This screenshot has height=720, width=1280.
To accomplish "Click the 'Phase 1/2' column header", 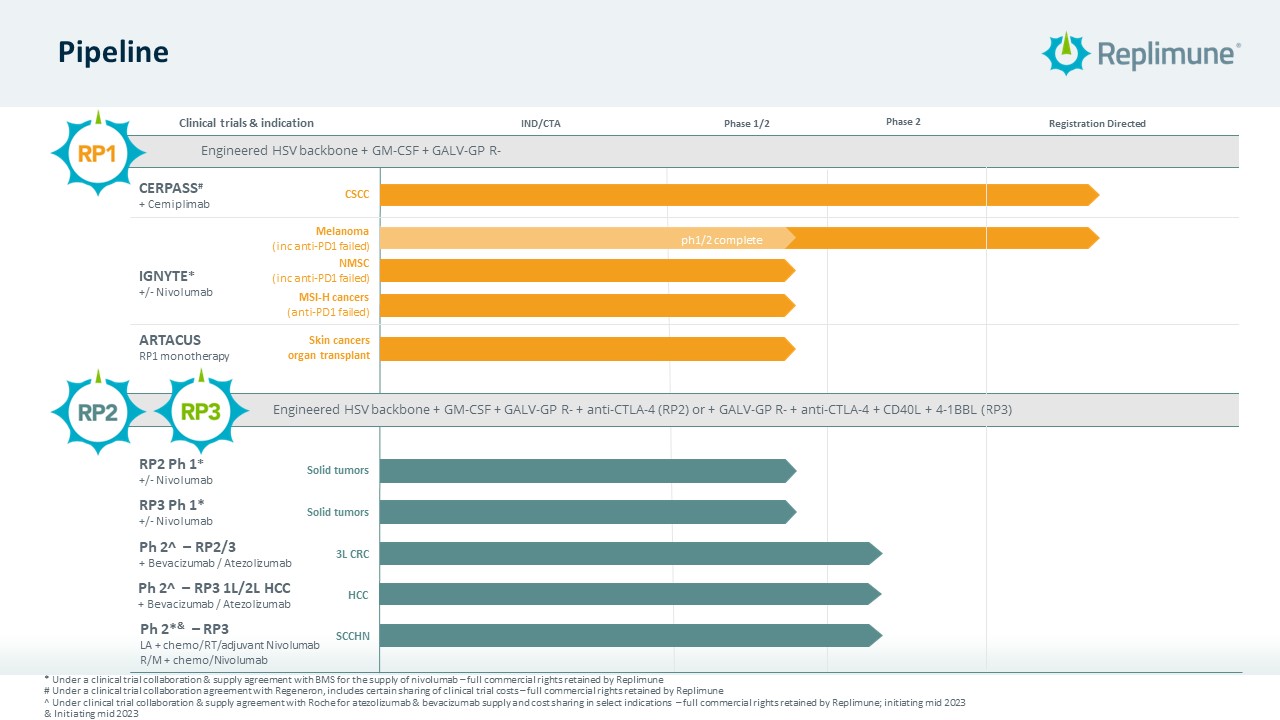I will (x=747, y=124).
